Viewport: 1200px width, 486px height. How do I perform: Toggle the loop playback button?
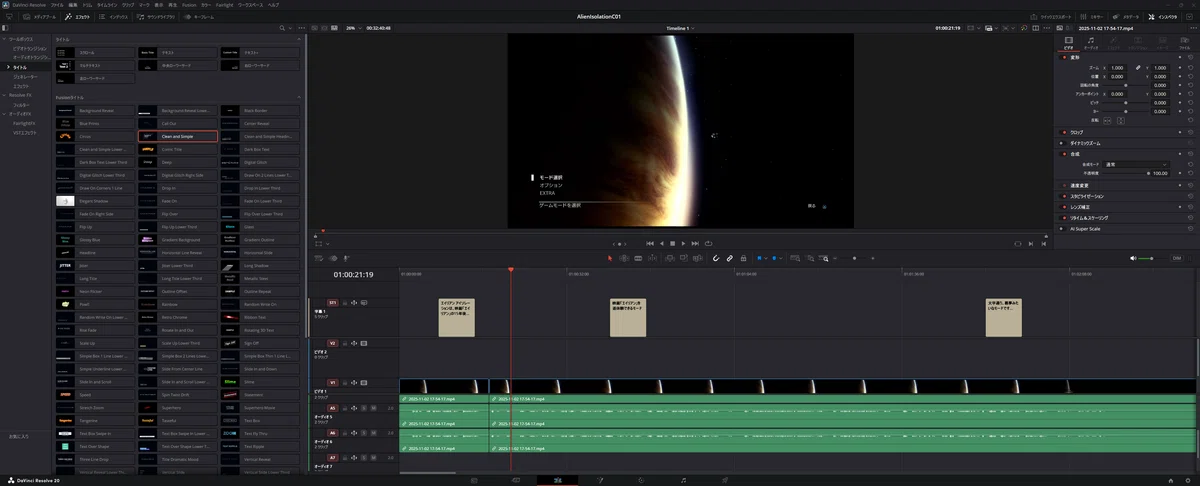pyautogui.click(x=709, y=243)
